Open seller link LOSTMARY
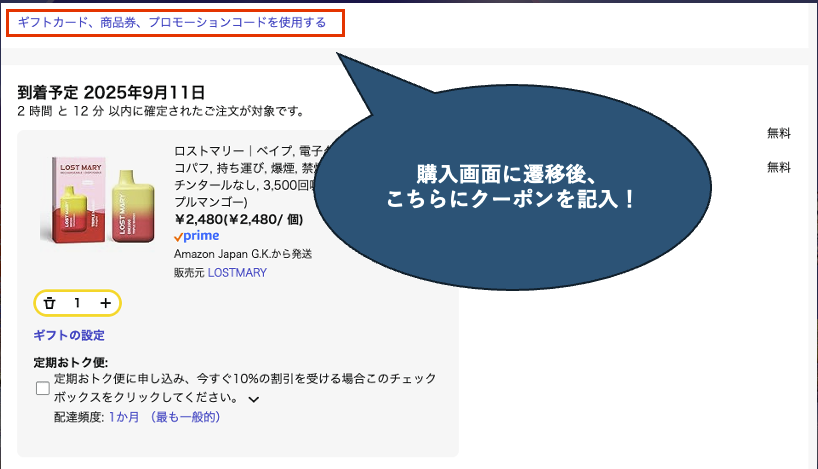The width and height of the screenshot is (818, 469). (x=237, y=273)
